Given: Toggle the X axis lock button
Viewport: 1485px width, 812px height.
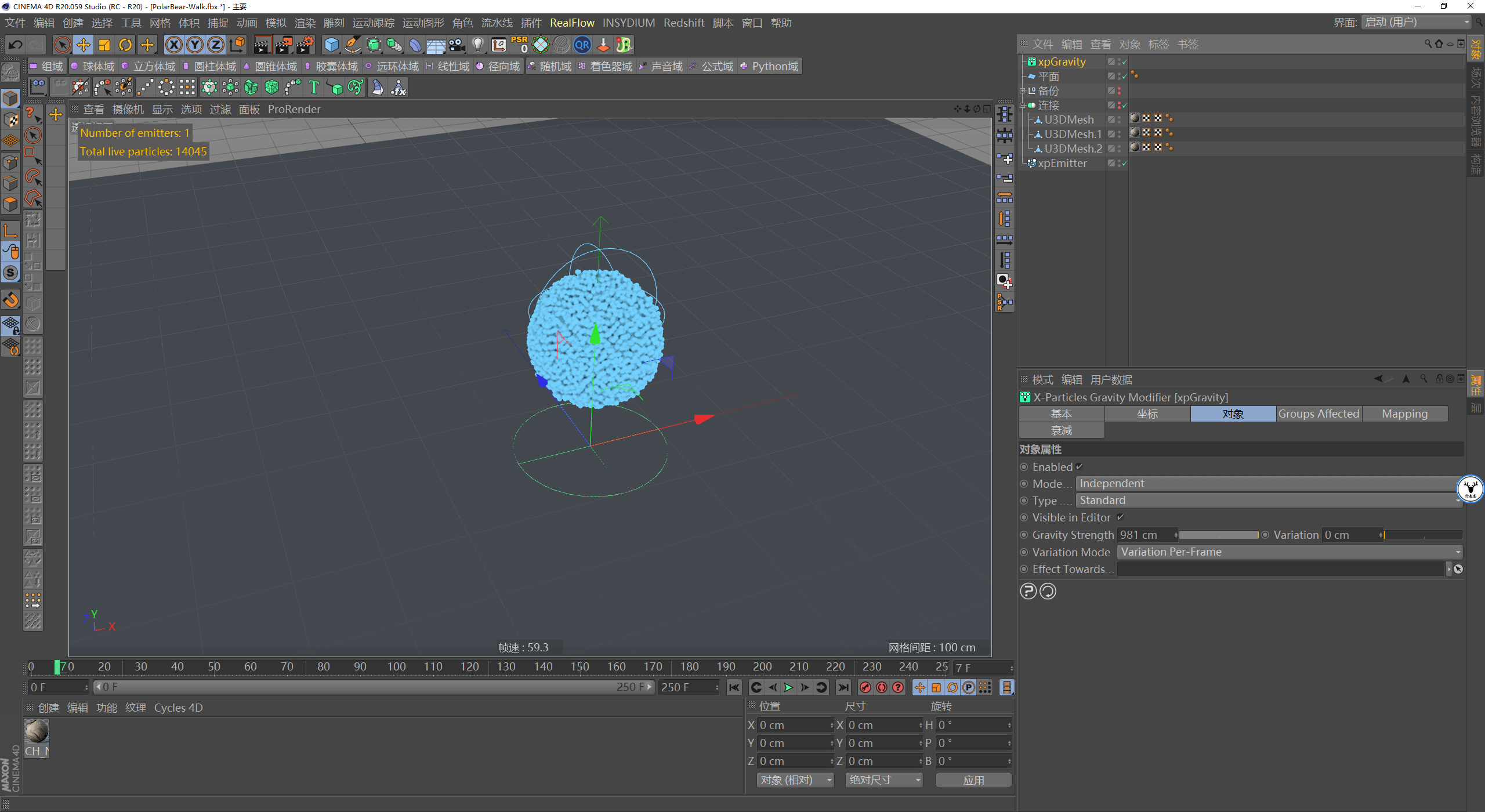Looking at the screenshot, I should click(173, 45).
